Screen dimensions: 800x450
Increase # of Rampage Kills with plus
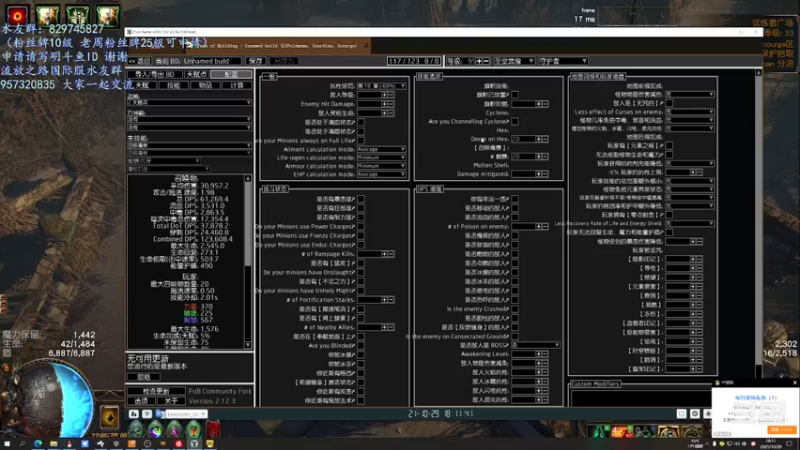[385, 254]
